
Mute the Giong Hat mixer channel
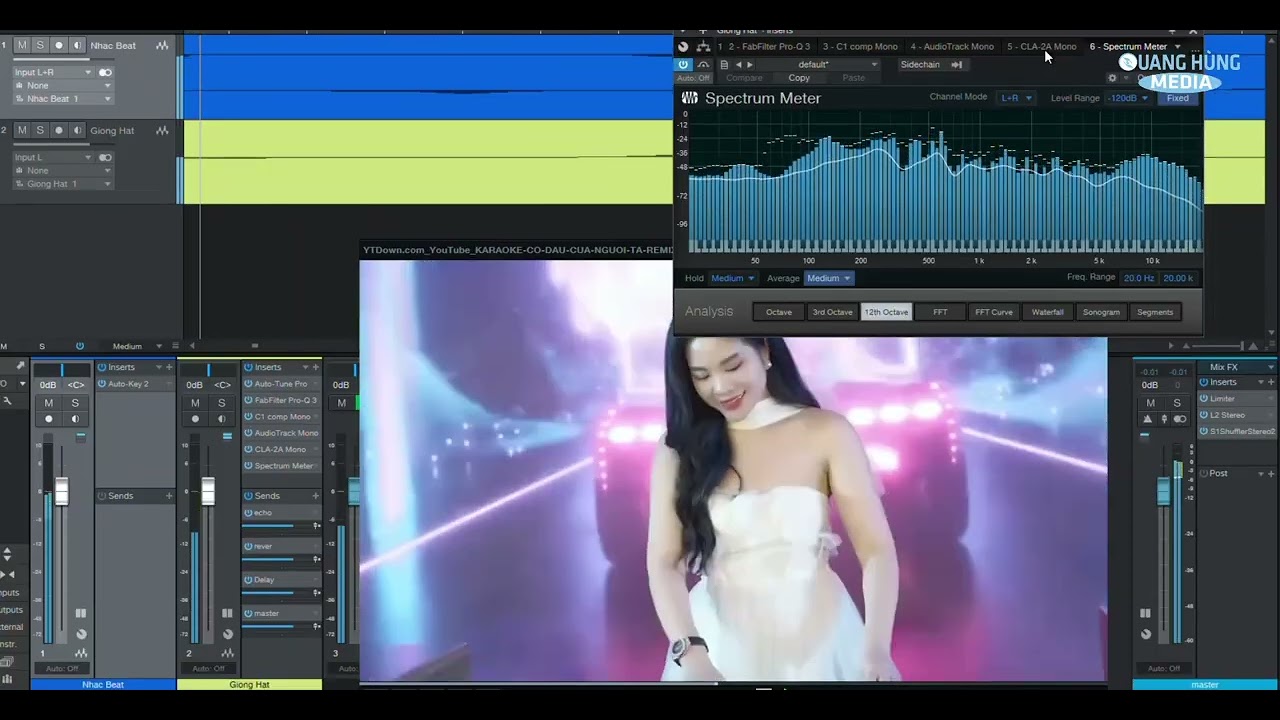pos(195,403)
